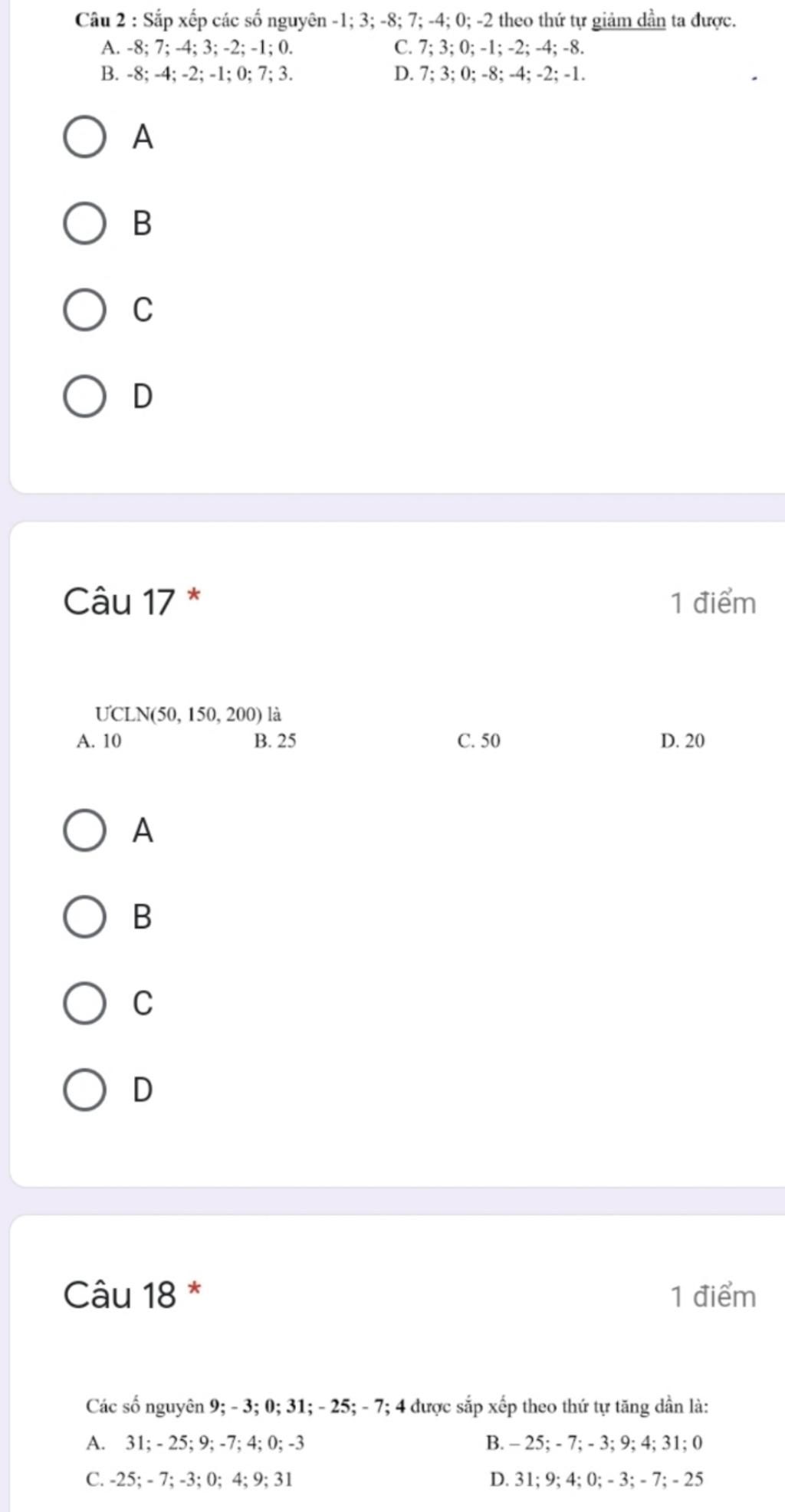Screen dimensions: 785x1512
Task: Click the Câu 18 'Các số nguyên' question text
Action: click(x=396, y=1407)
